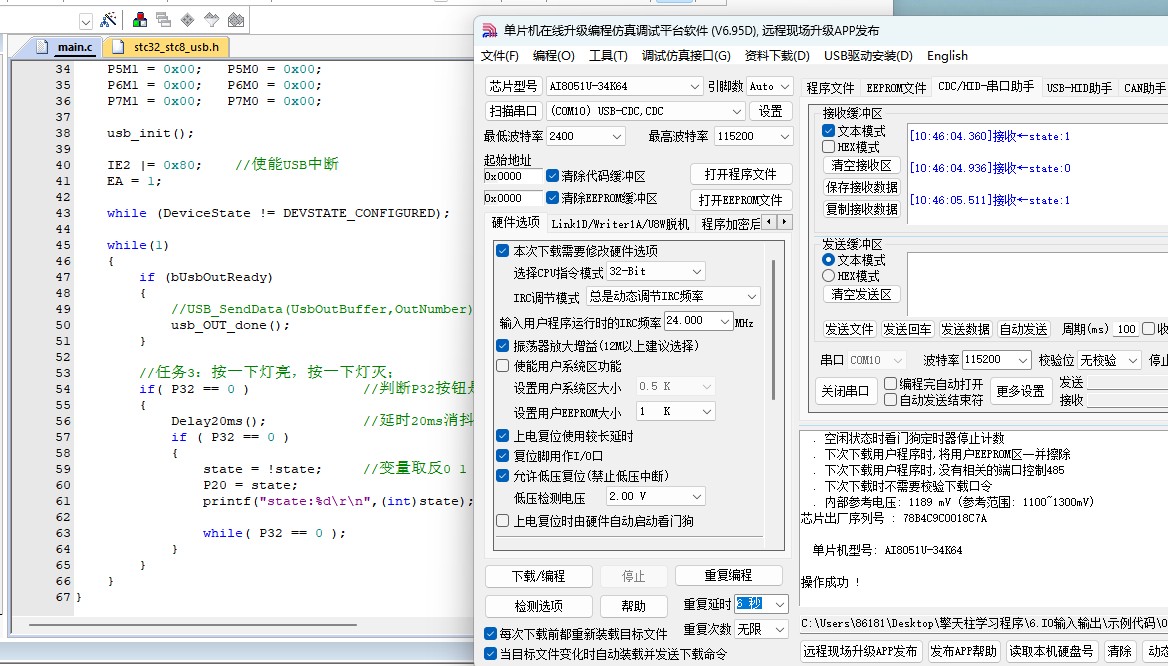This screenshot has height=666, width=1168.
Task: Open the target selection dropdown in Keil toolbar
Action: pyautogui.click(x=86, y=22)
